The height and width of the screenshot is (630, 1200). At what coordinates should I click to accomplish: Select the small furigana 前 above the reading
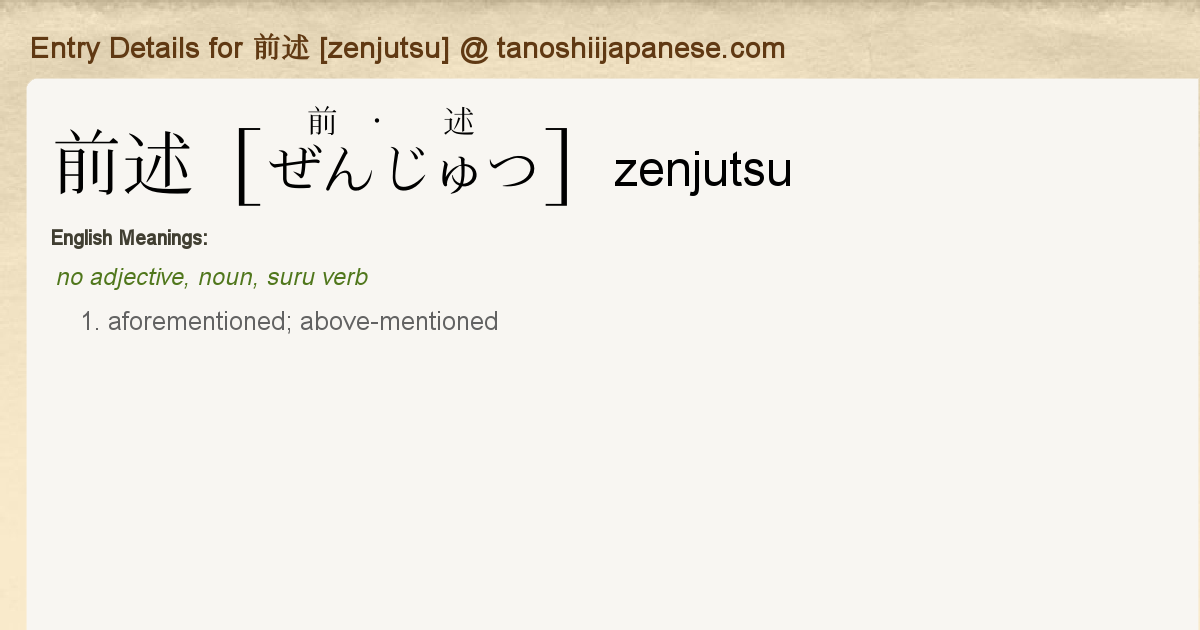[x=322, y=122]
